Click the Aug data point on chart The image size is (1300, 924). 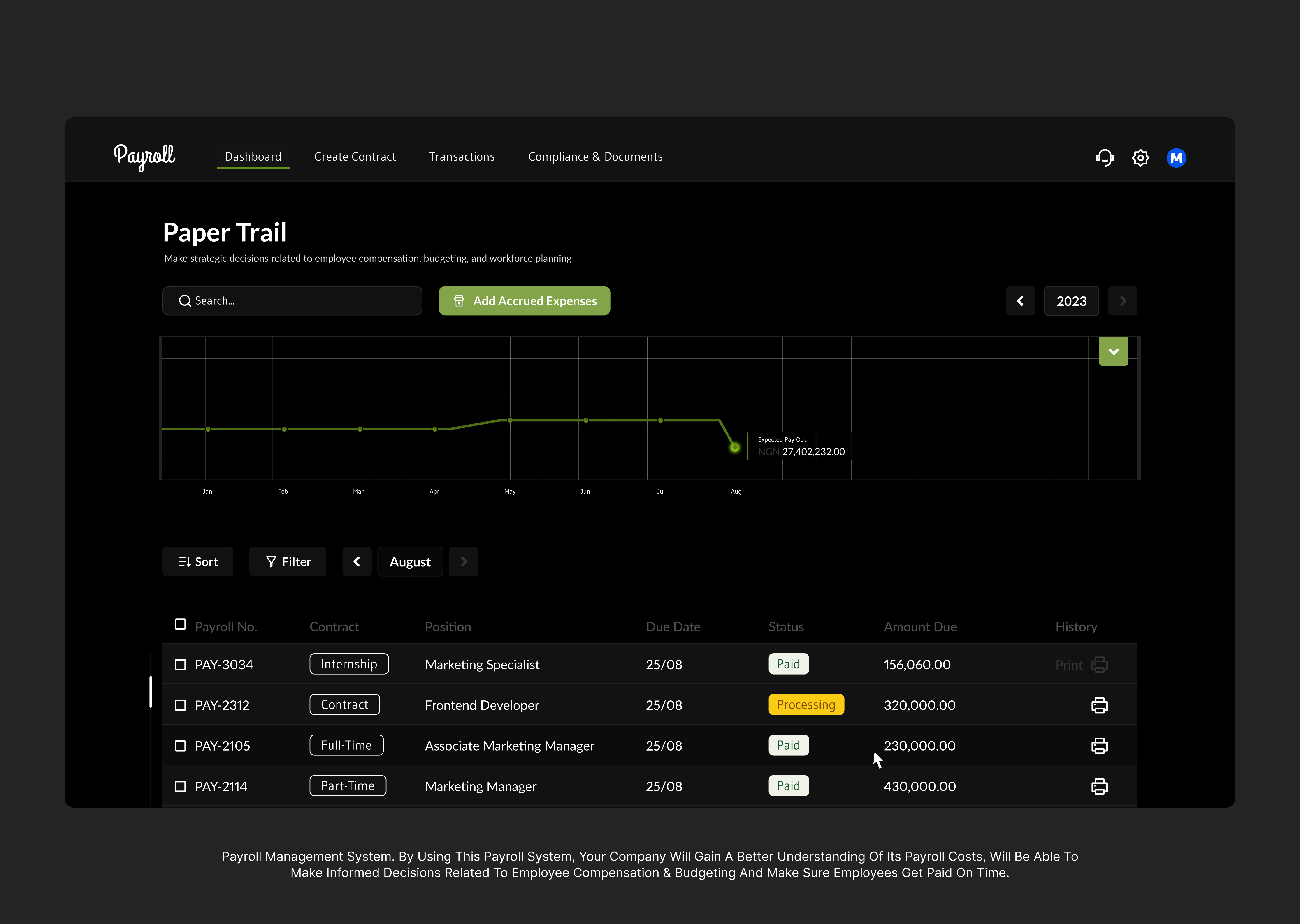tap(735, 447)
